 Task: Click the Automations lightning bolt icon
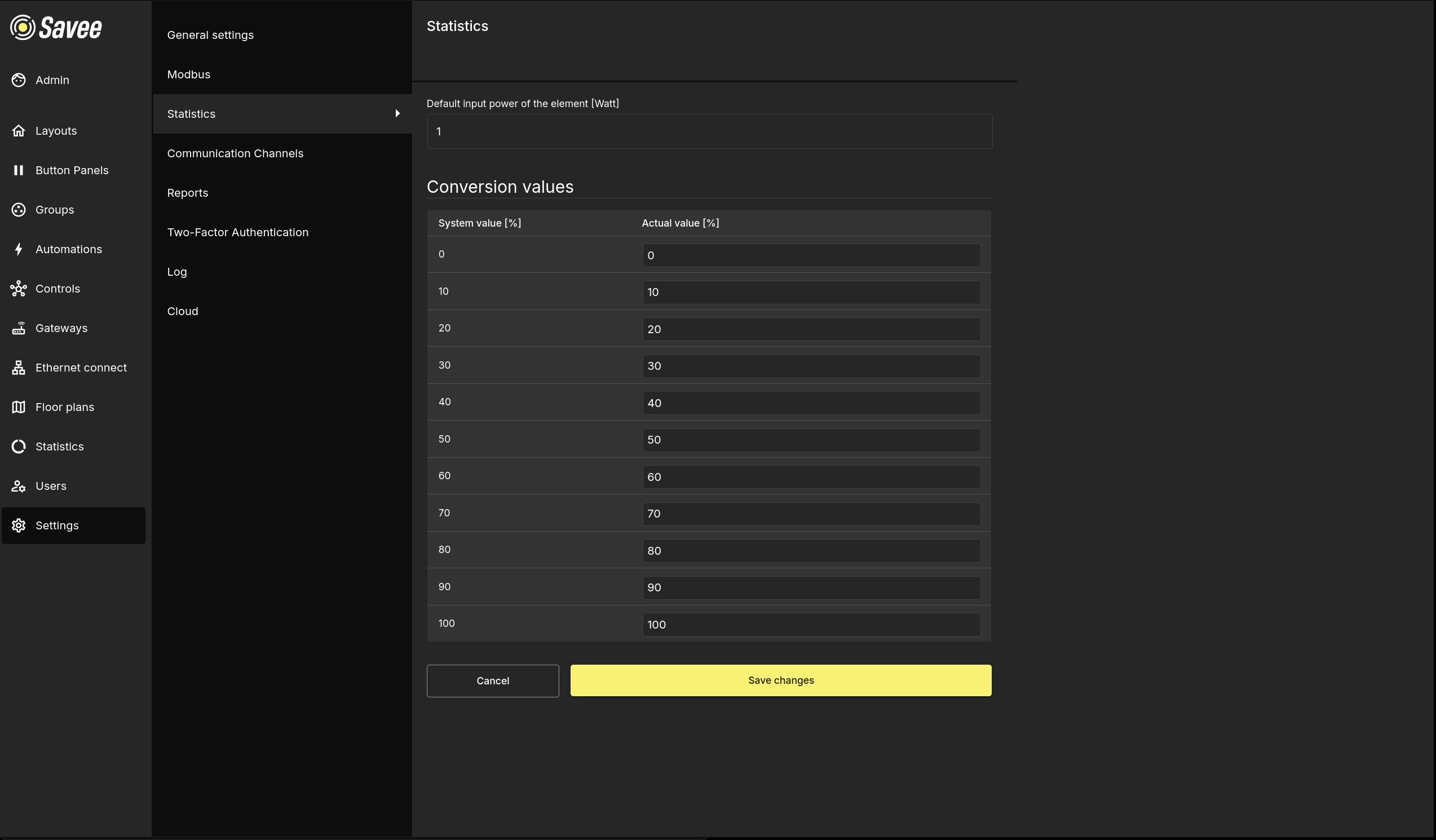coord(19,249)
